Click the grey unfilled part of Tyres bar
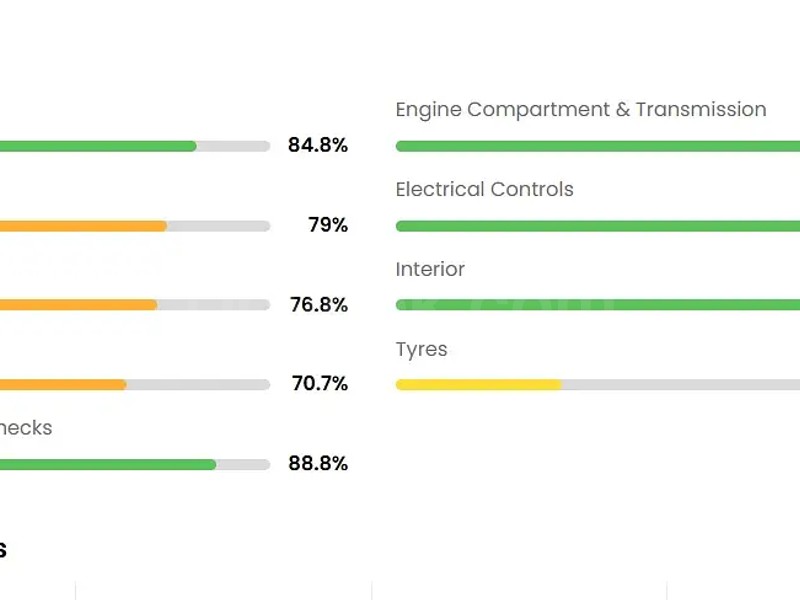800x600 pixels. (680, 384)
